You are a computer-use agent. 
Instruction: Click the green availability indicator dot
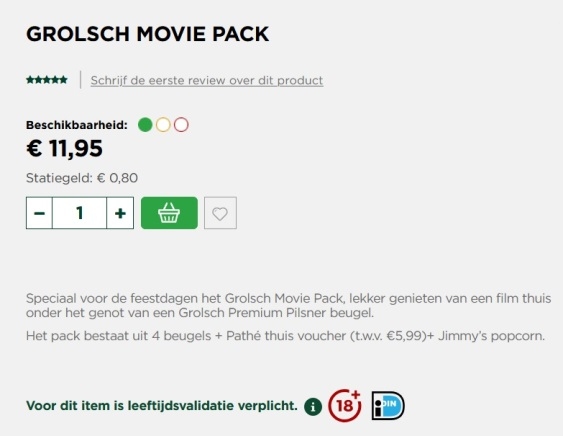point(145,125)
